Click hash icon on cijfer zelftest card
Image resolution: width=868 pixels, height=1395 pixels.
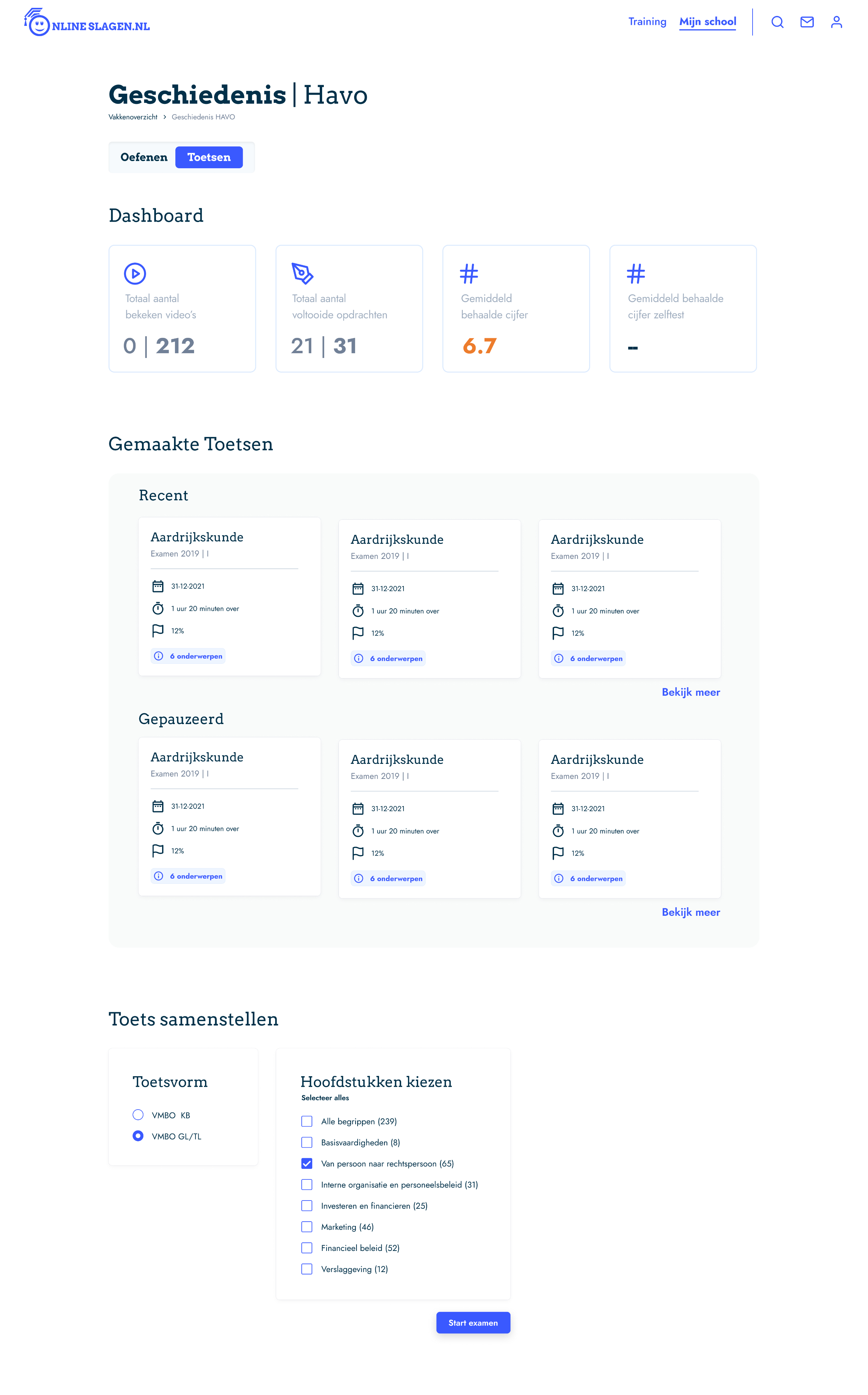tap(635, 273)
